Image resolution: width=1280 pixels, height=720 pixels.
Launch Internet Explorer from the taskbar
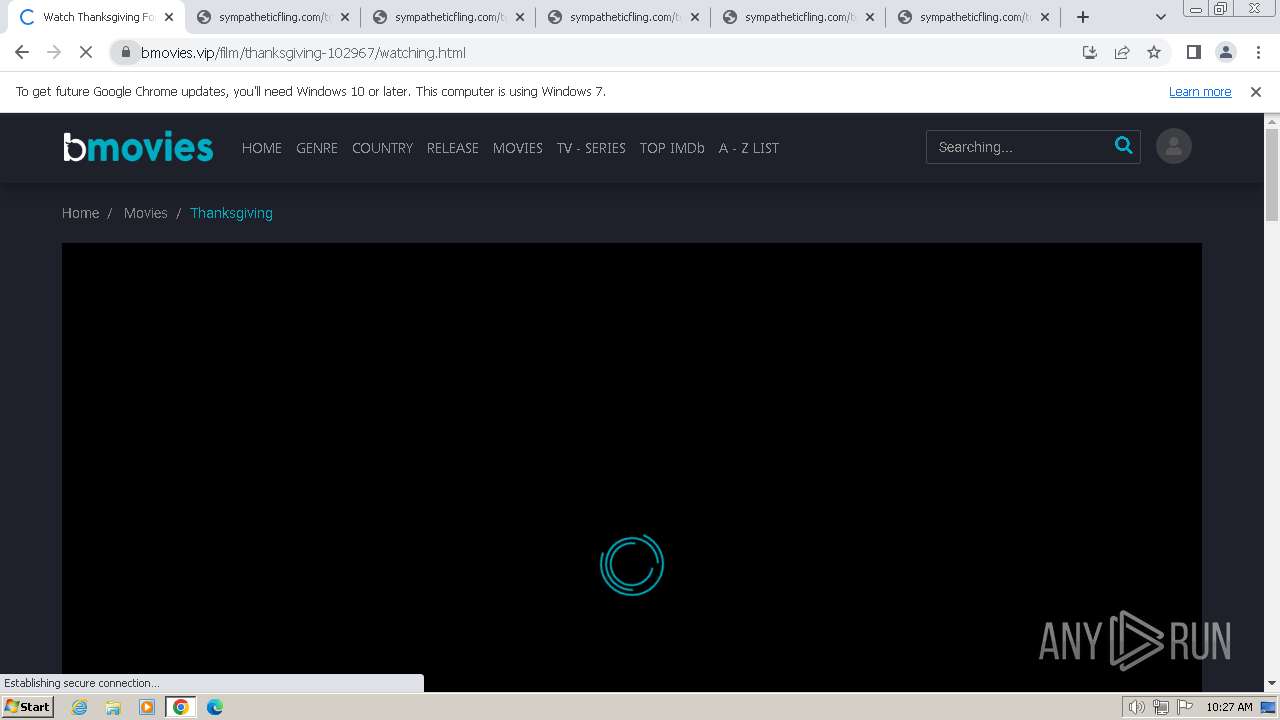pyautogui.click(x=80, y=707)
